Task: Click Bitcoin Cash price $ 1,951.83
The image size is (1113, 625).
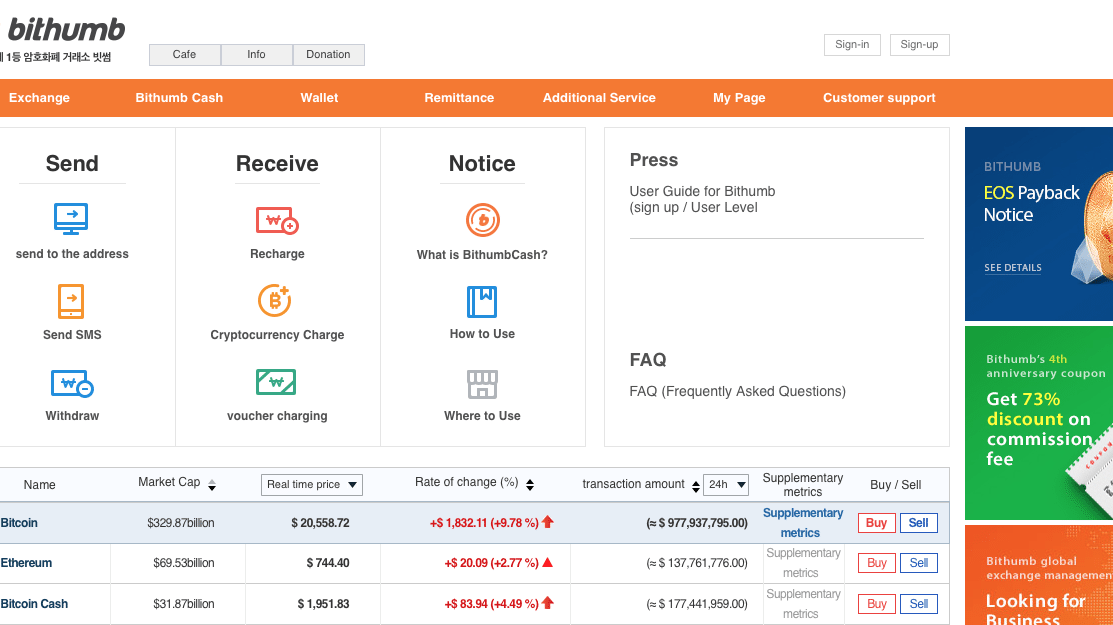Action: coord(323,604)
